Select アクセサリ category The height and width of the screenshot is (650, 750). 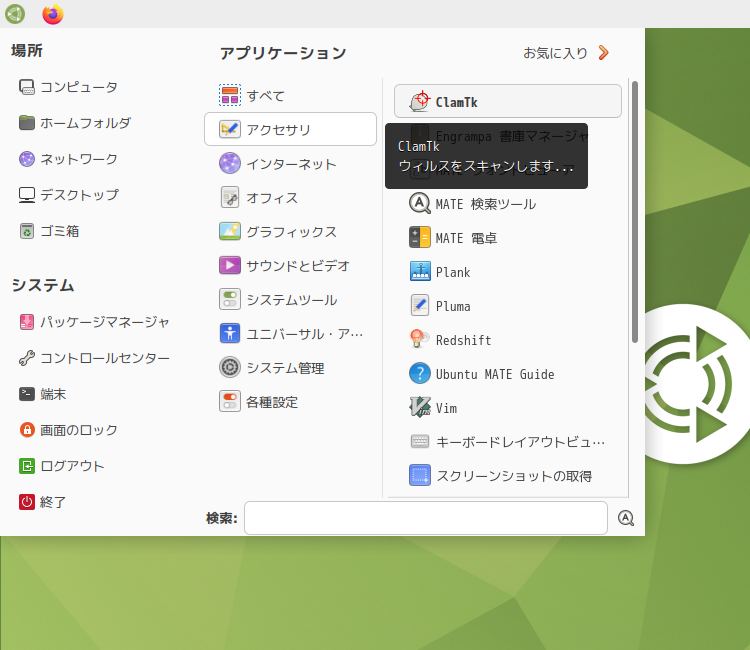point(290,129)
